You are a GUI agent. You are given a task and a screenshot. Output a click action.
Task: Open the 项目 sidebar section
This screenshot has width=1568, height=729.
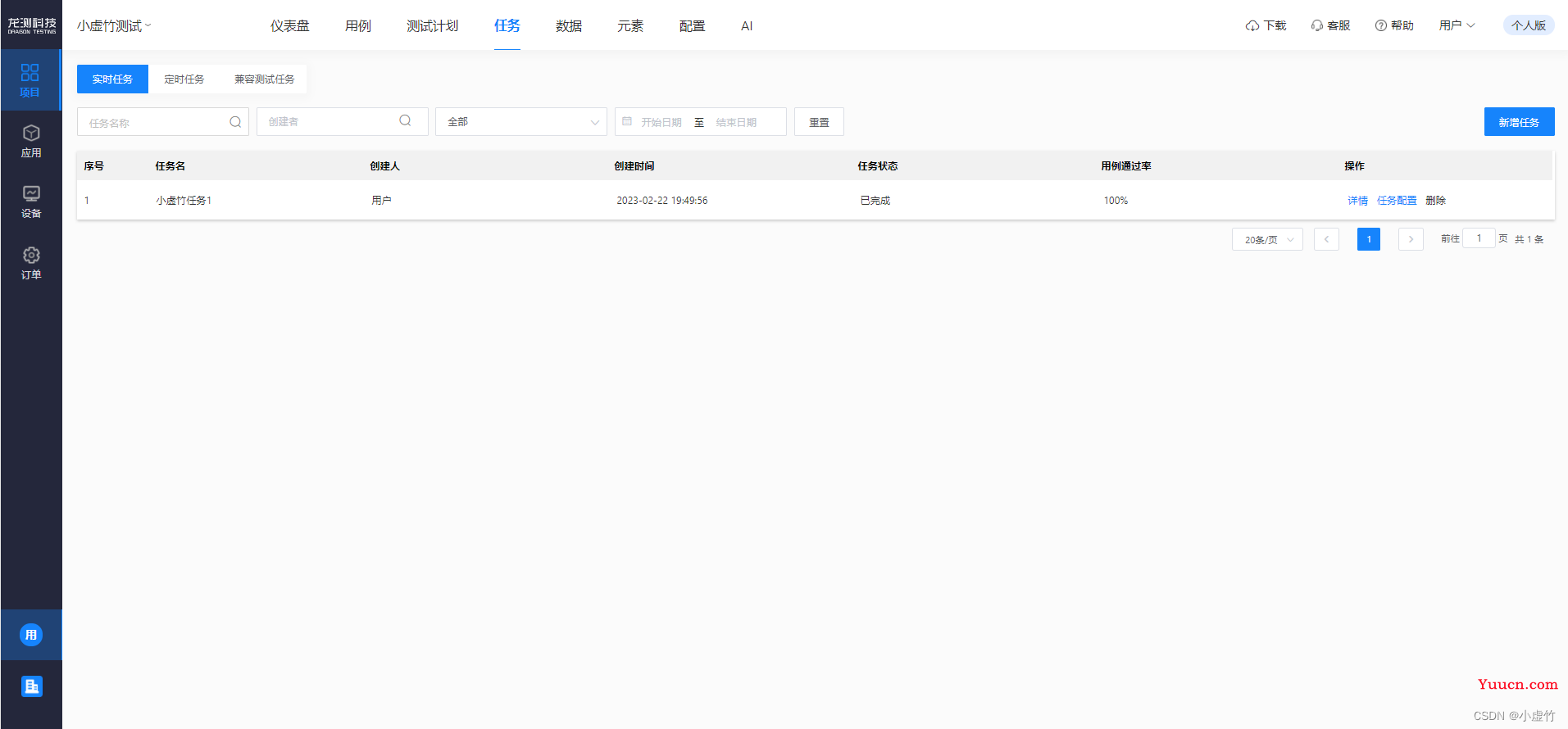[30, 80]
